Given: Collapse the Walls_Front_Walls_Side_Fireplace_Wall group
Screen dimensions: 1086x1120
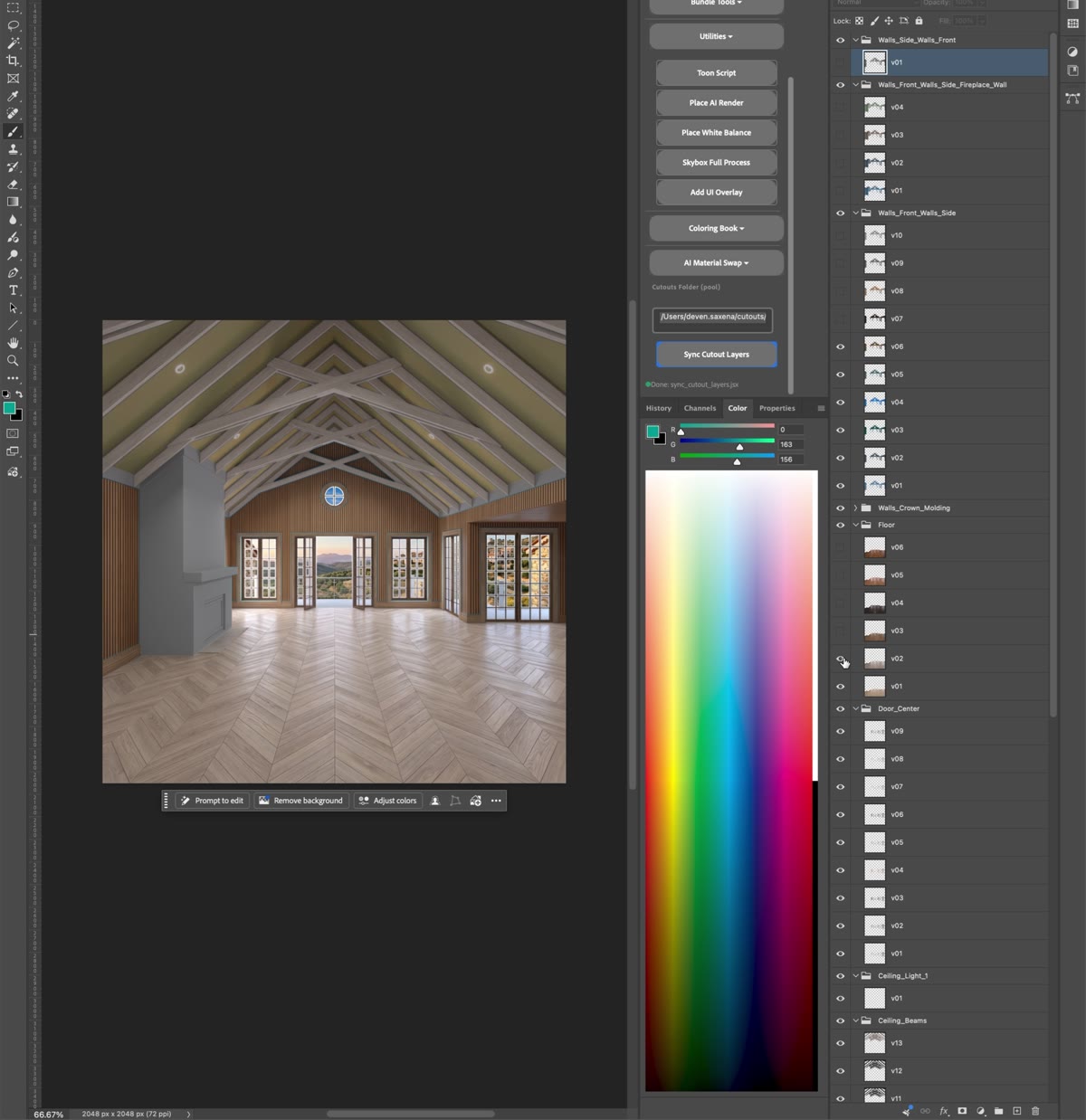Looking at the screenshot, I should pos(855,85).
